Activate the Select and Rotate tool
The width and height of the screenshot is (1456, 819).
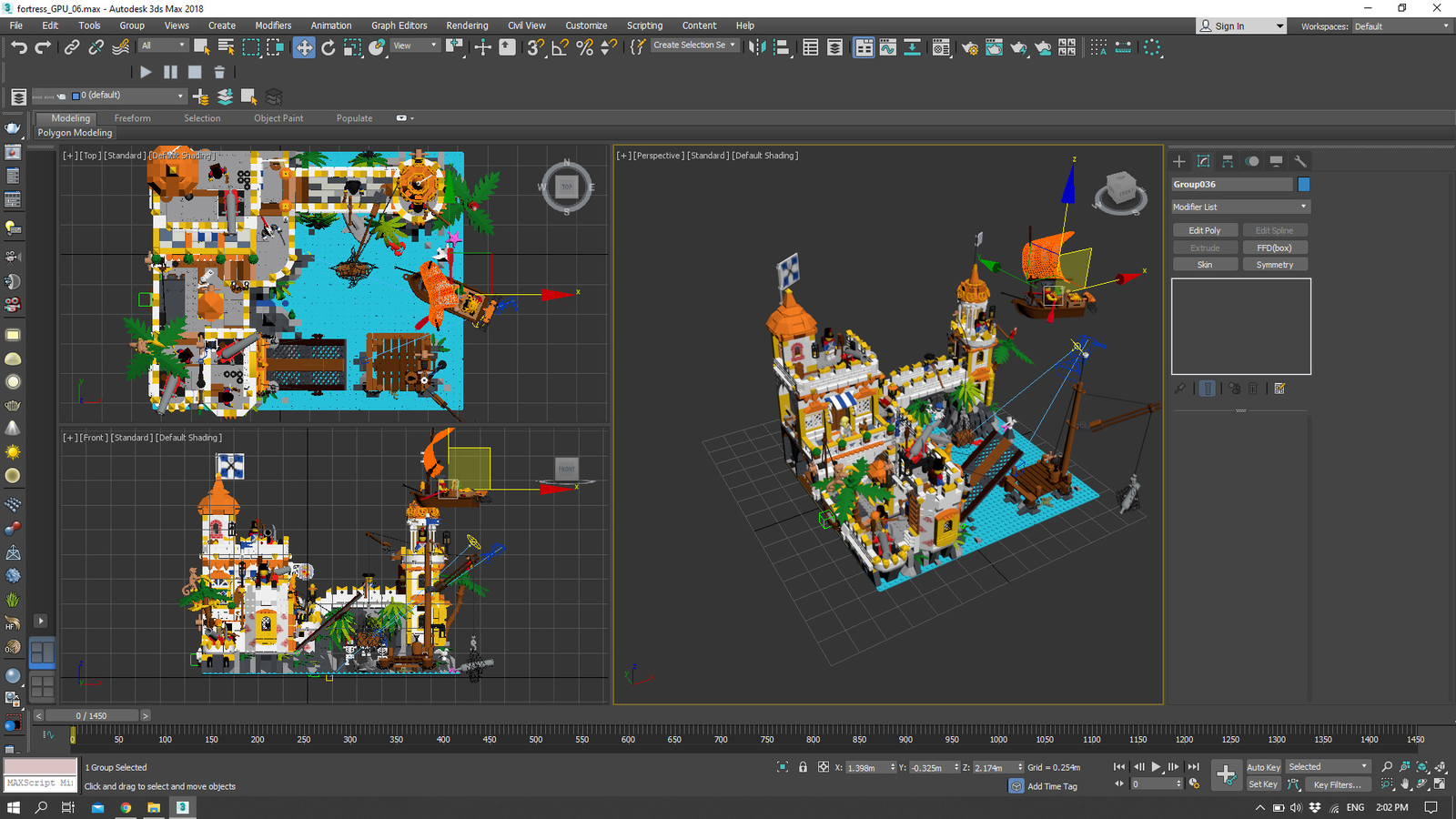pos(329,47)
